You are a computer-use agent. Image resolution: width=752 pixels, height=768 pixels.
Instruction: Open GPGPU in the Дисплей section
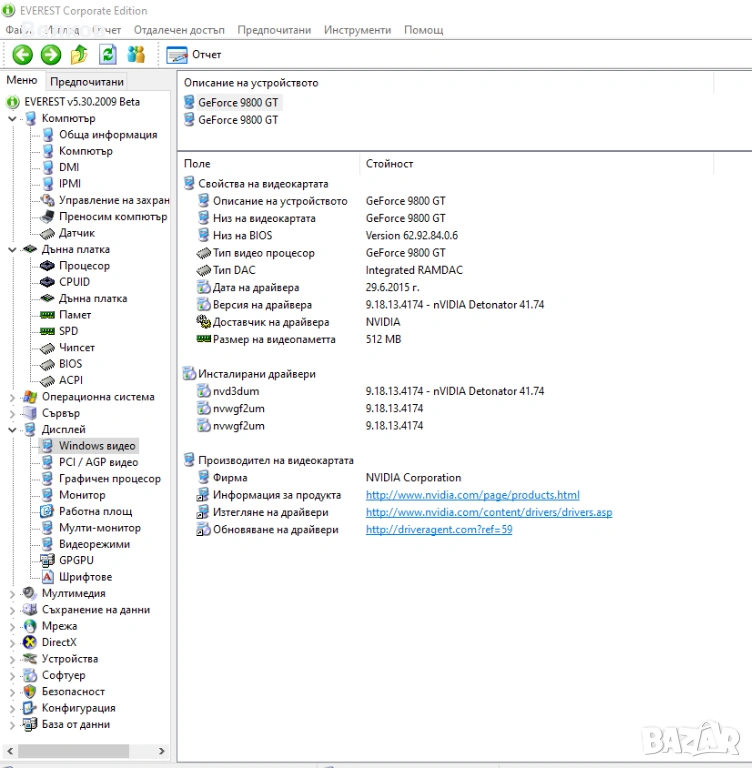(x=76, y=560)
